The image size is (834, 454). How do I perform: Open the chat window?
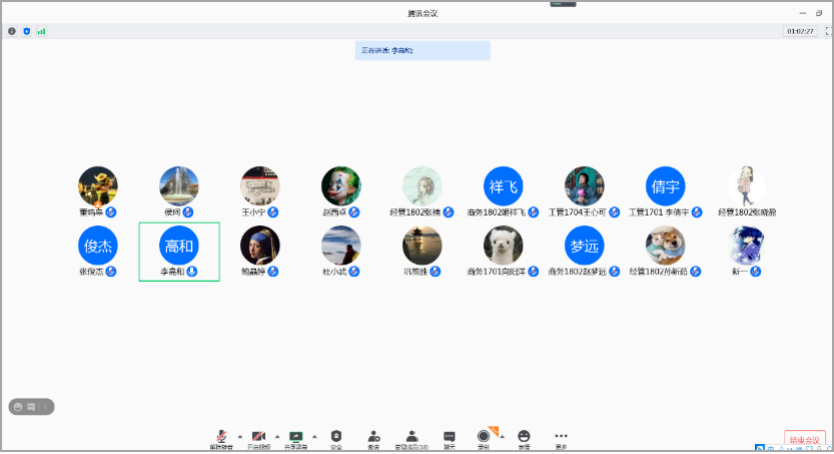point(449,437)
